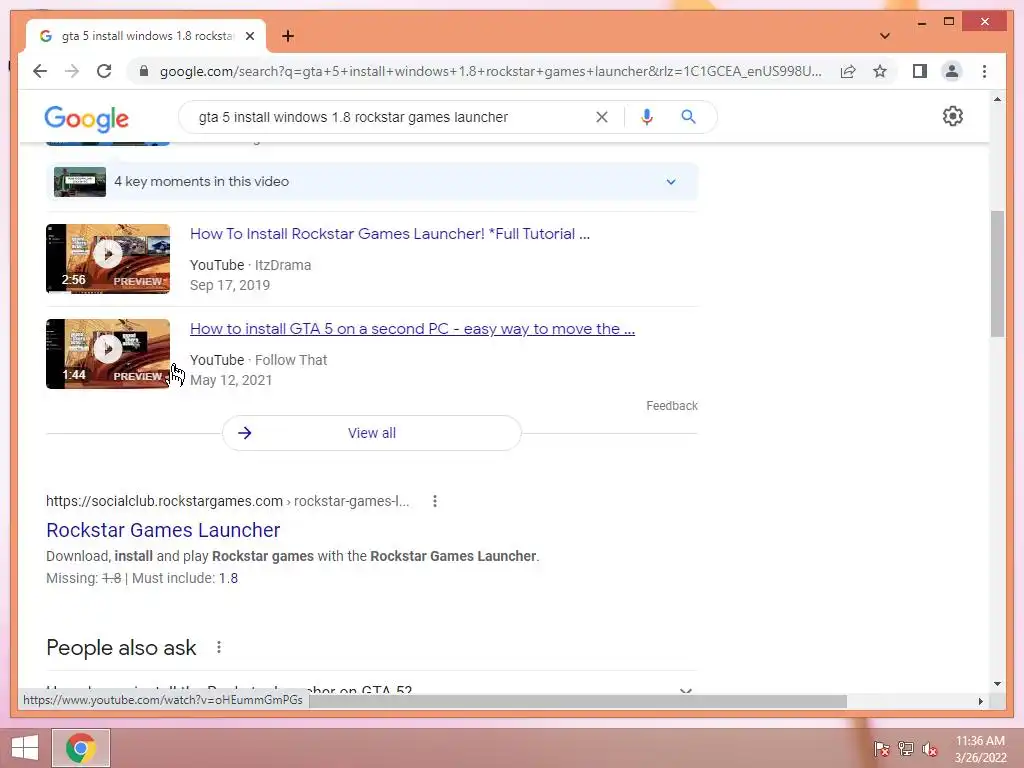Click the vertical scrollbar thumb
1024x768 pixels.
click(997, 273)
